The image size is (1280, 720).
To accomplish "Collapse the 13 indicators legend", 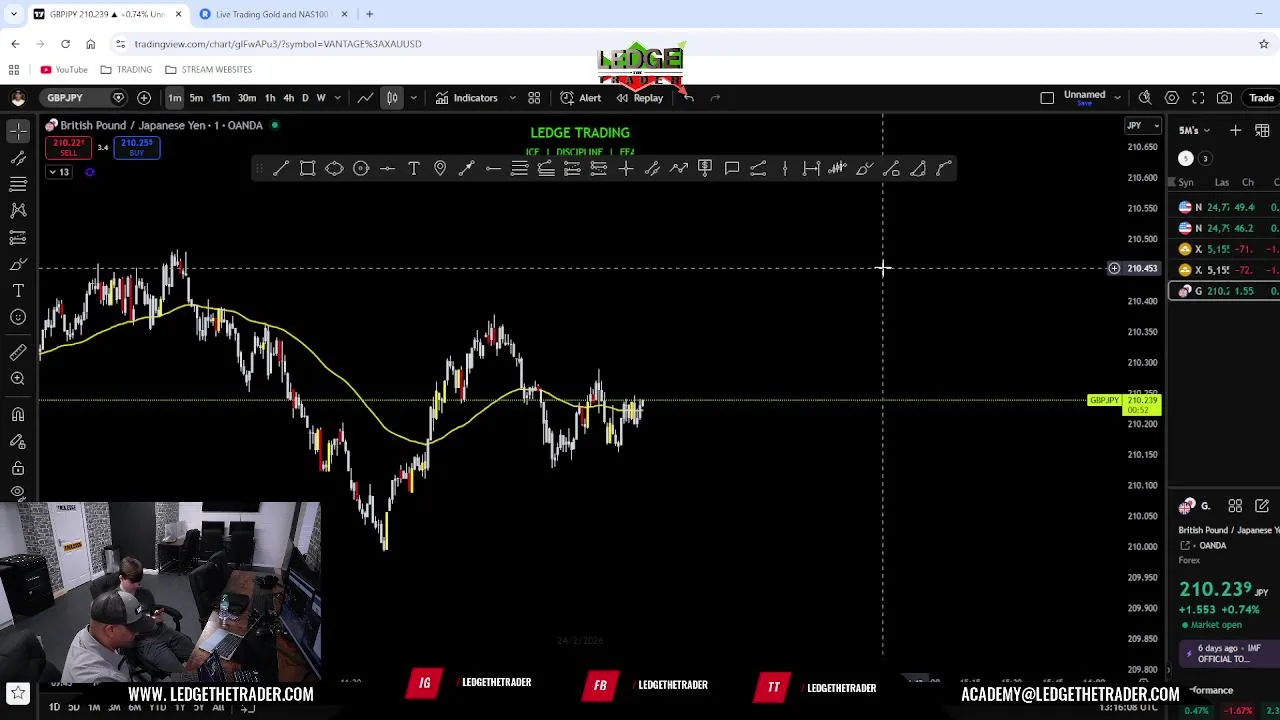I will point(59,172).
